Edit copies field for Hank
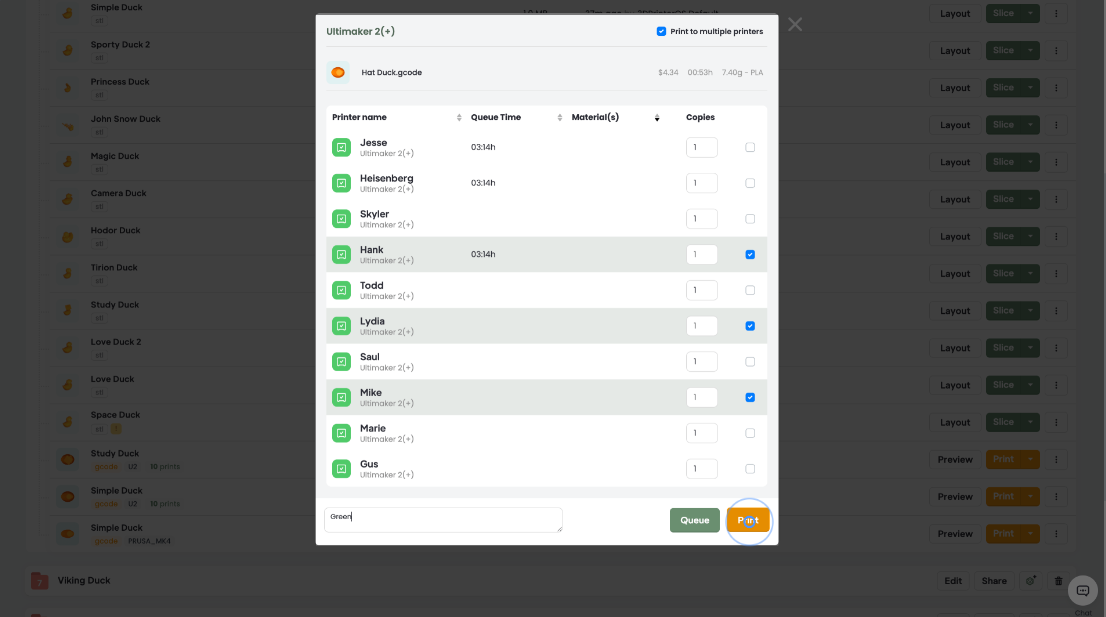This screenshot has width=1106, height=617. [x=702, y=255]
